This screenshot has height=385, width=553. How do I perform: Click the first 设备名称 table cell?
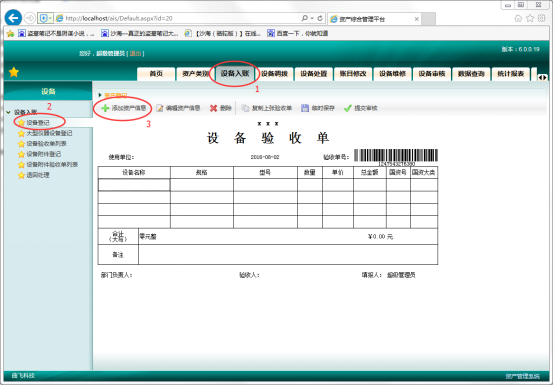(134, 185)
